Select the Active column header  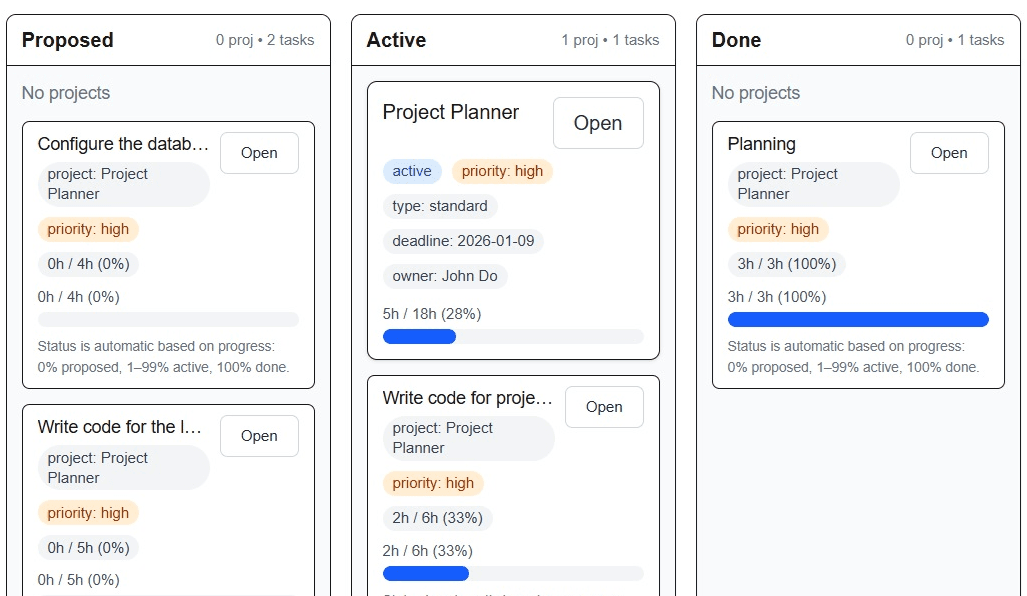395,40
